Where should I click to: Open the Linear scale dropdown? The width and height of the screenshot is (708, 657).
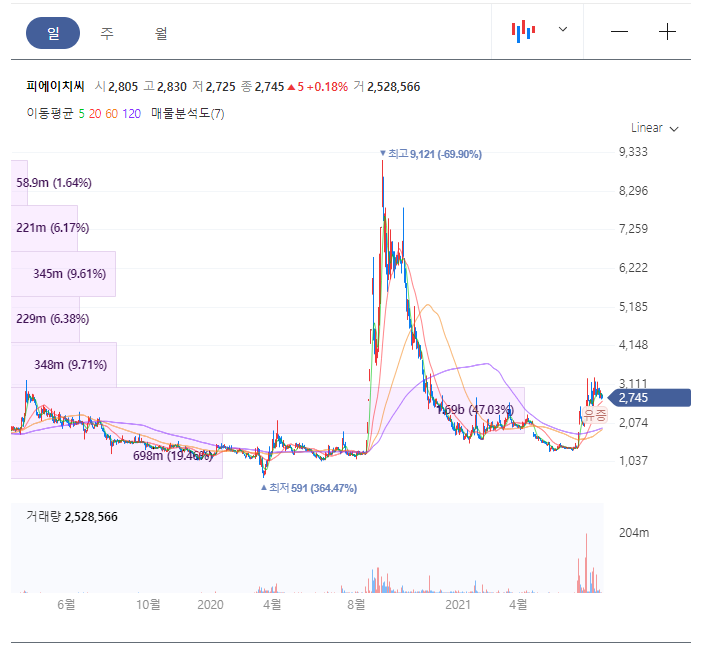pyautogui.click(x=654, y=128)
